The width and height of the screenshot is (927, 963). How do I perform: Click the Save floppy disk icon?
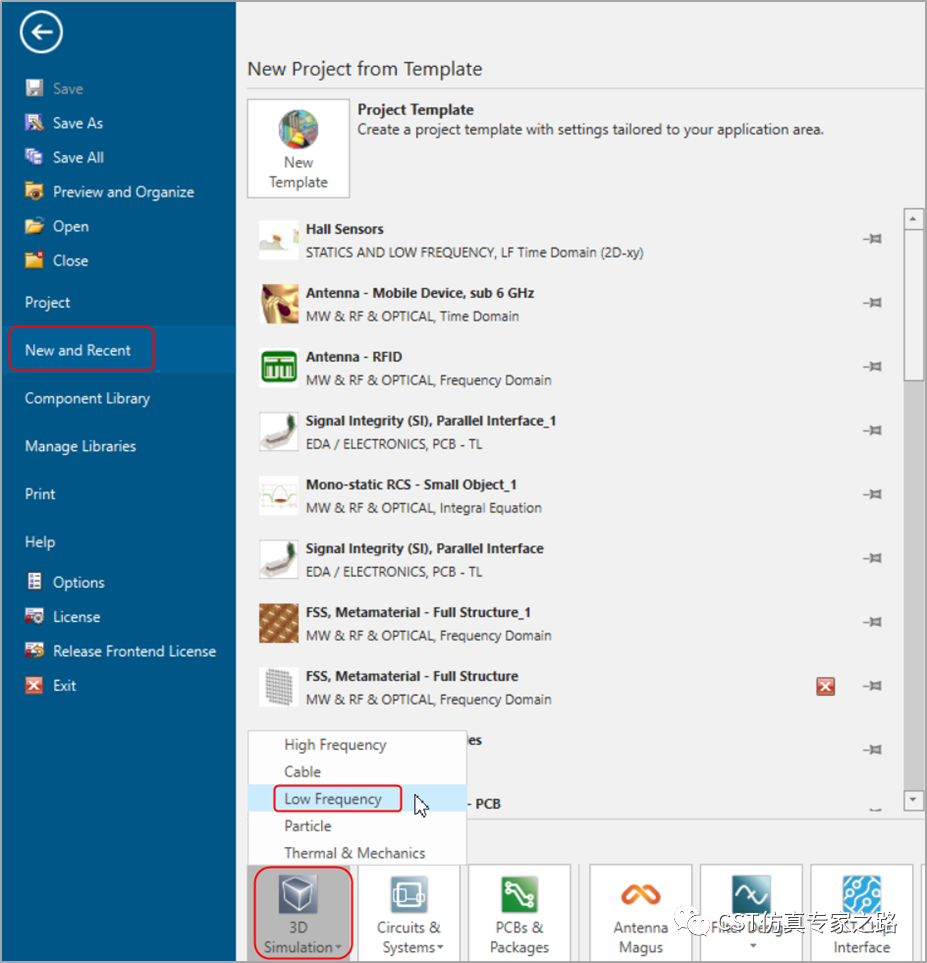(x=34, y=88)
